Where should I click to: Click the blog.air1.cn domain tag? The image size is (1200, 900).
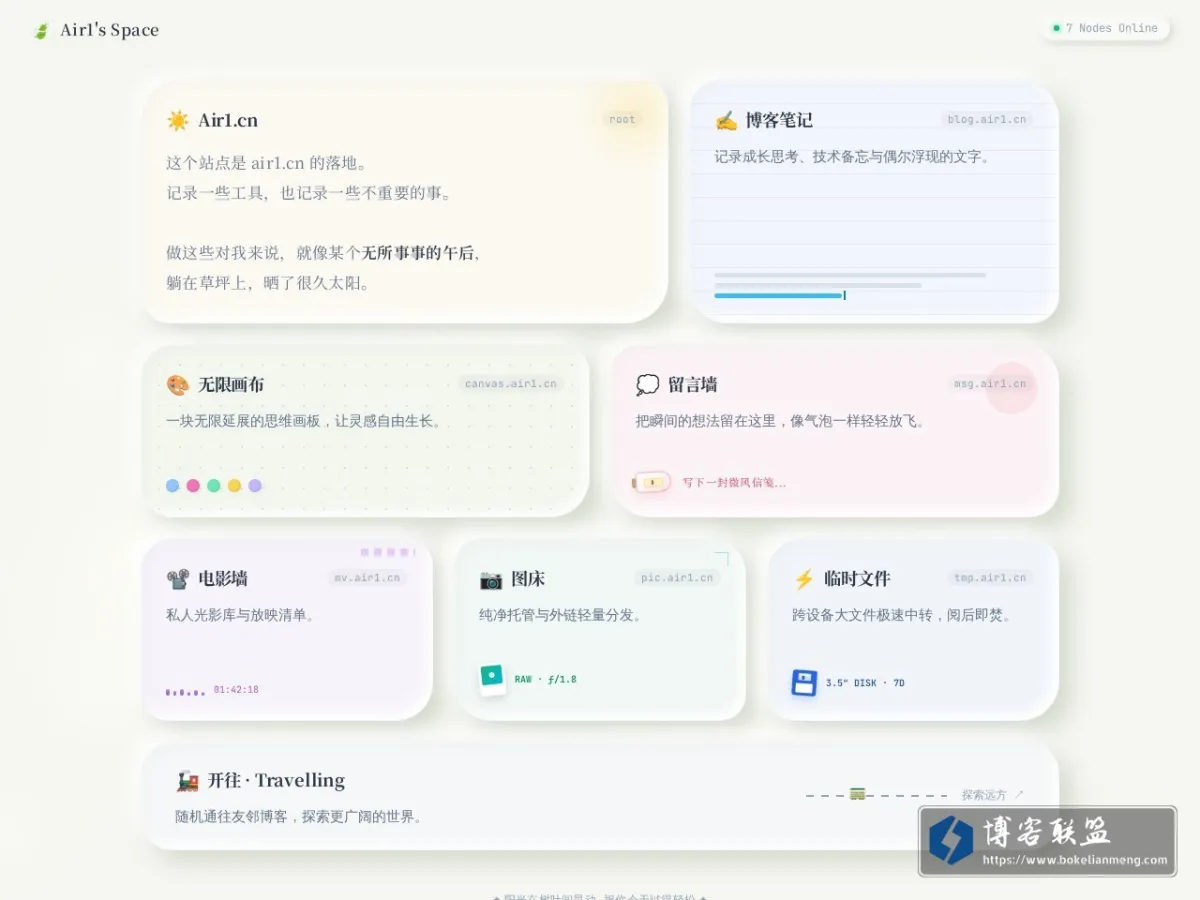[x=987, y=119]
